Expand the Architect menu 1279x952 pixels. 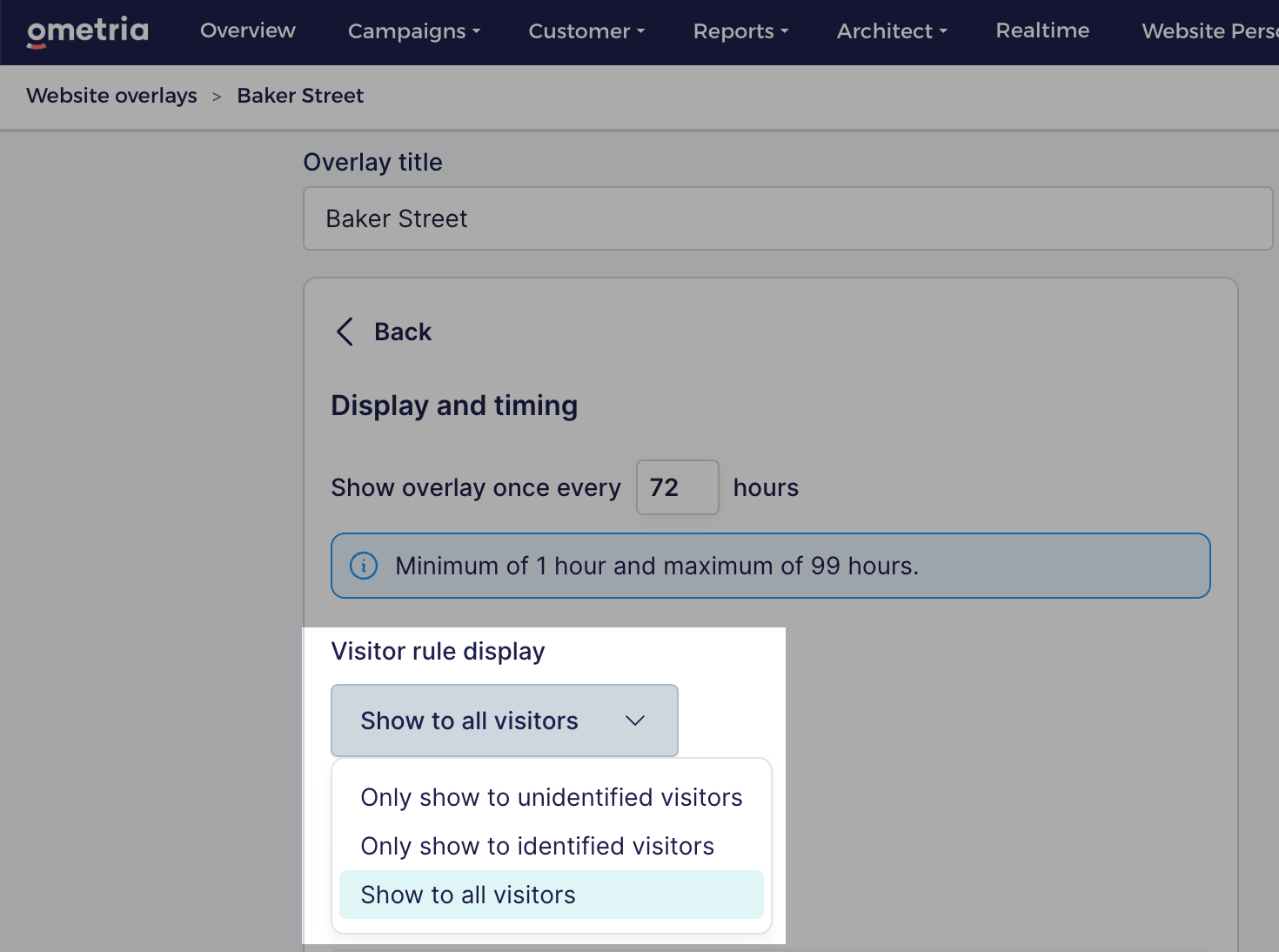click(x=893, y=31)
